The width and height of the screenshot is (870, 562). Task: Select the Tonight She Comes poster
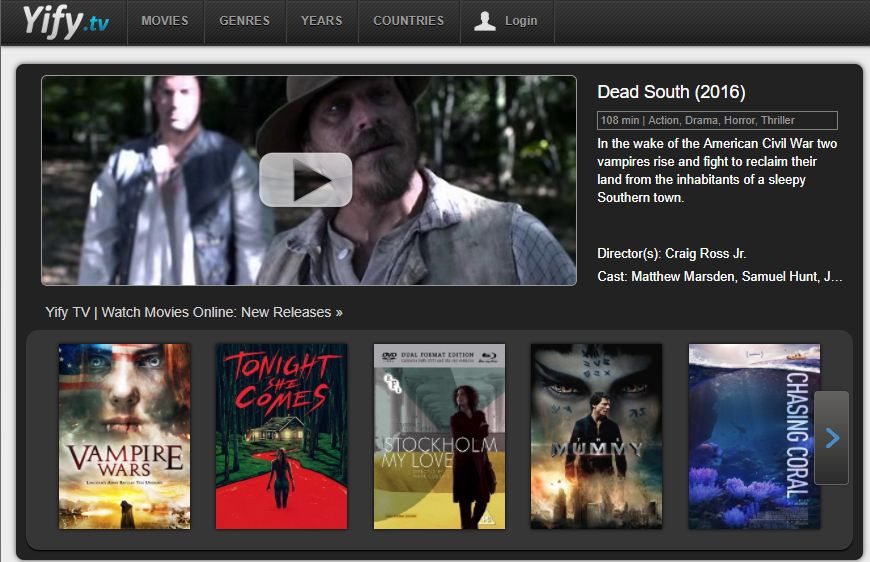(281, 436)
